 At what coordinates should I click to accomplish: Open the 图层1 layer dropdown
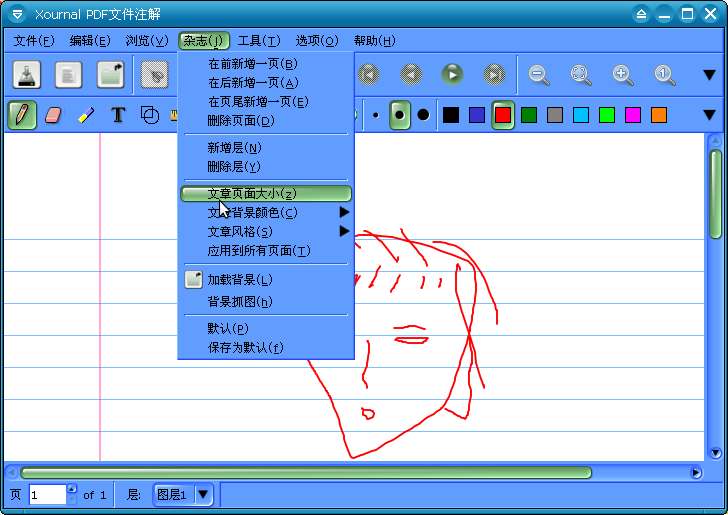183,495
